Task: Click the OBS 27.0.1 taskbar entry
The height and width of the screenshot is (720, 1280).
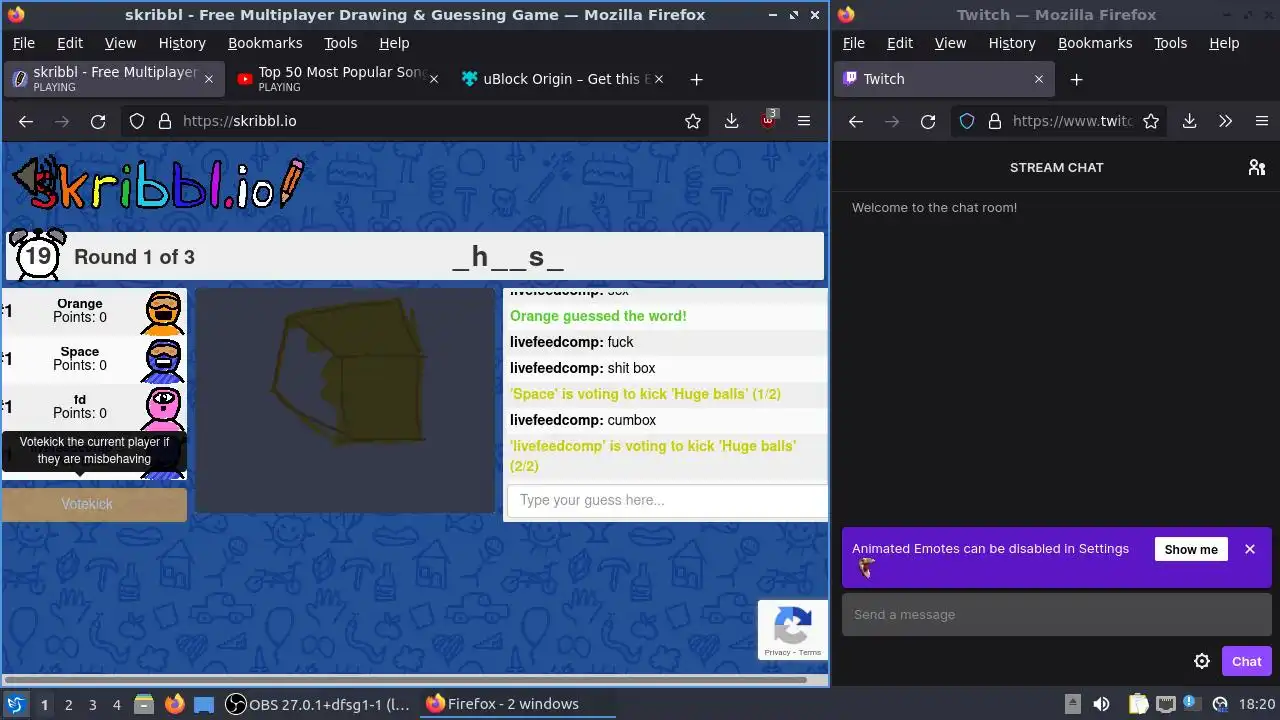Action: pyautogui.click(x=318, y=704)
